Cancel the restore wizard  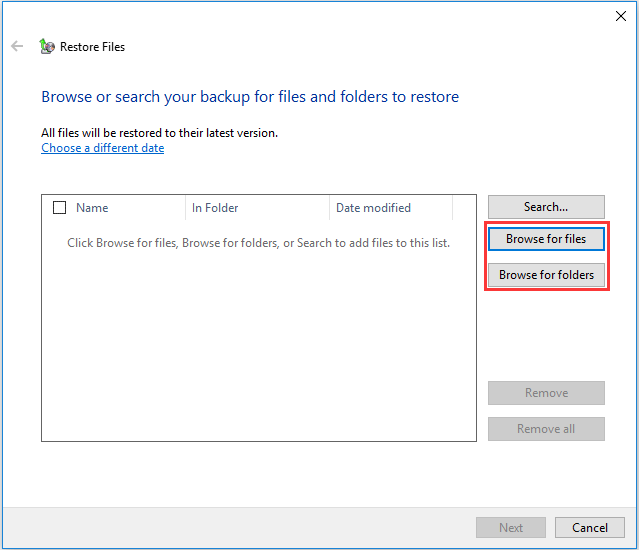point(590,527)
